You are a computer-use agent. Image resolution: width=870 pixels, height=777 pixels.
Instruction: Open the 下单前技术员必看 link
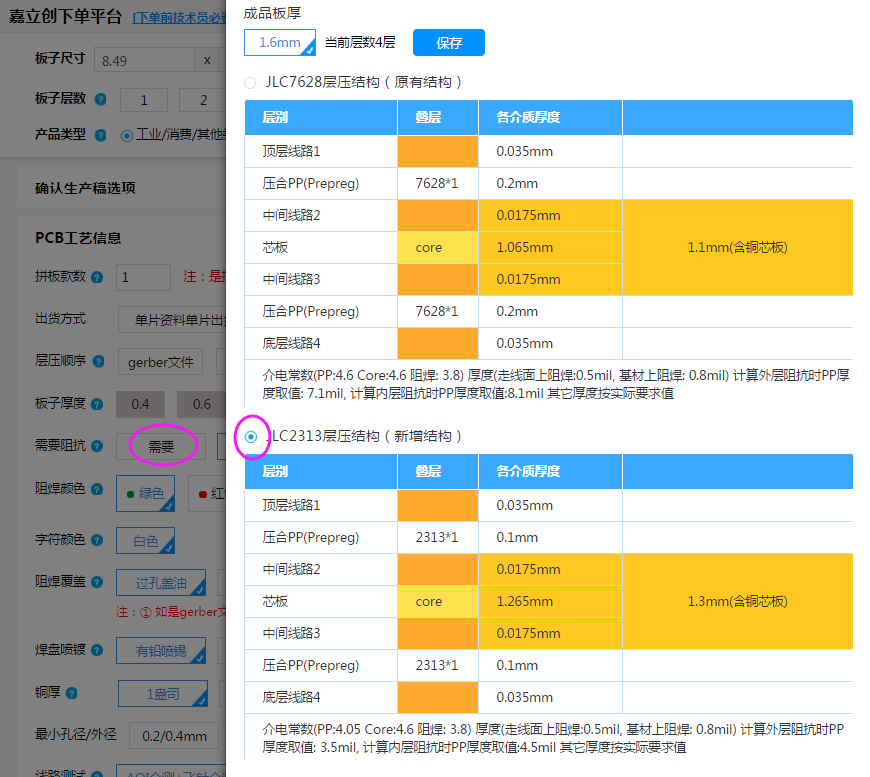click(180, 17)
